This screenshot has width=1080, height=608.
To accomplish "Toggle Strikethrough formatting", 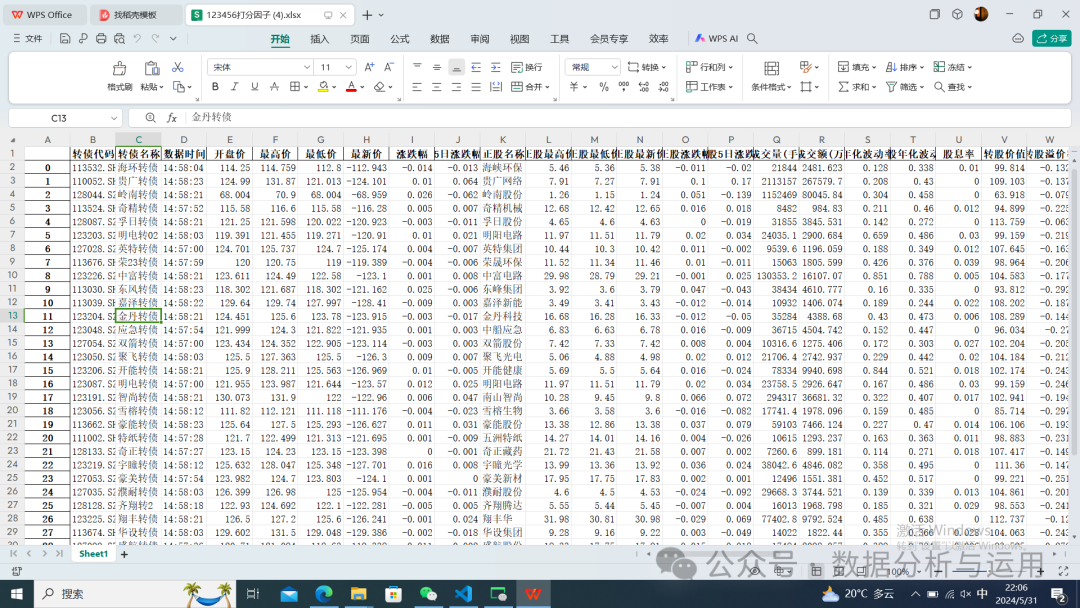I will pyautogui.click(x=274, y=87).
